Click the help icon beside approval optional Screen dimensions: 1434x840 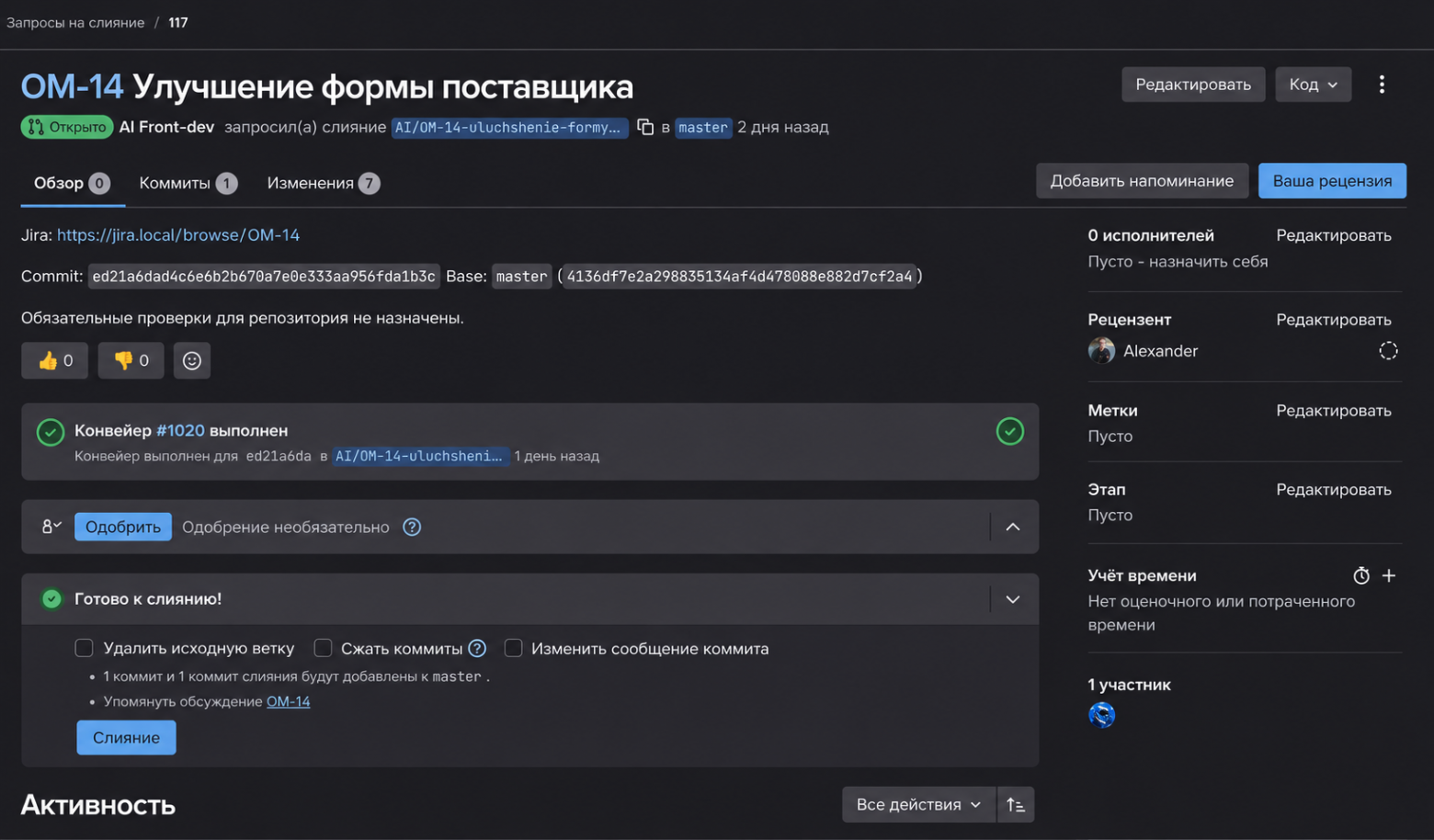[412, 527]
